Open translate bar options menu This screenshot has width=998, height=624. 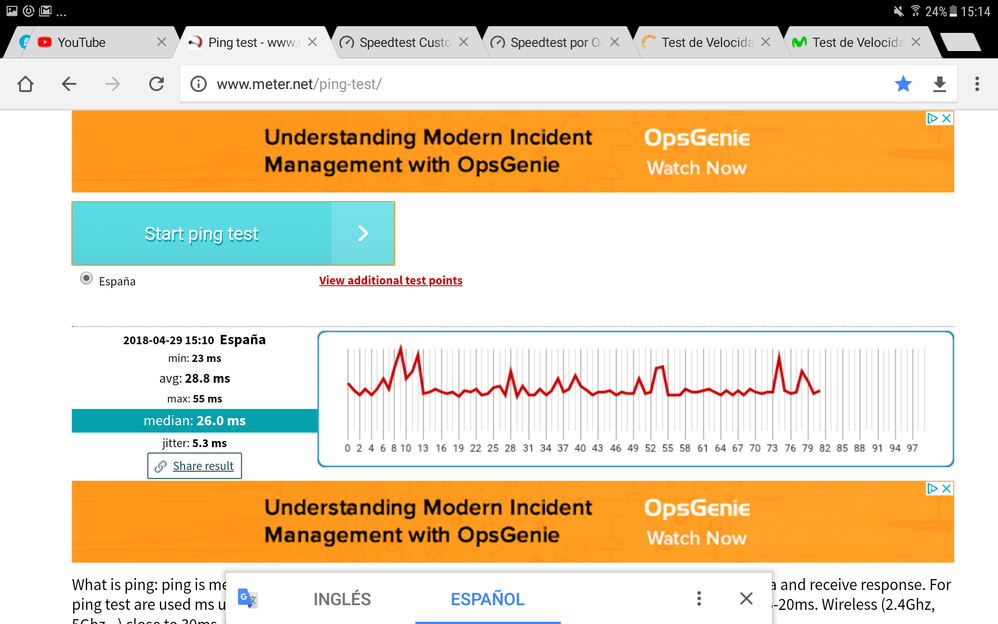point(699,598)
